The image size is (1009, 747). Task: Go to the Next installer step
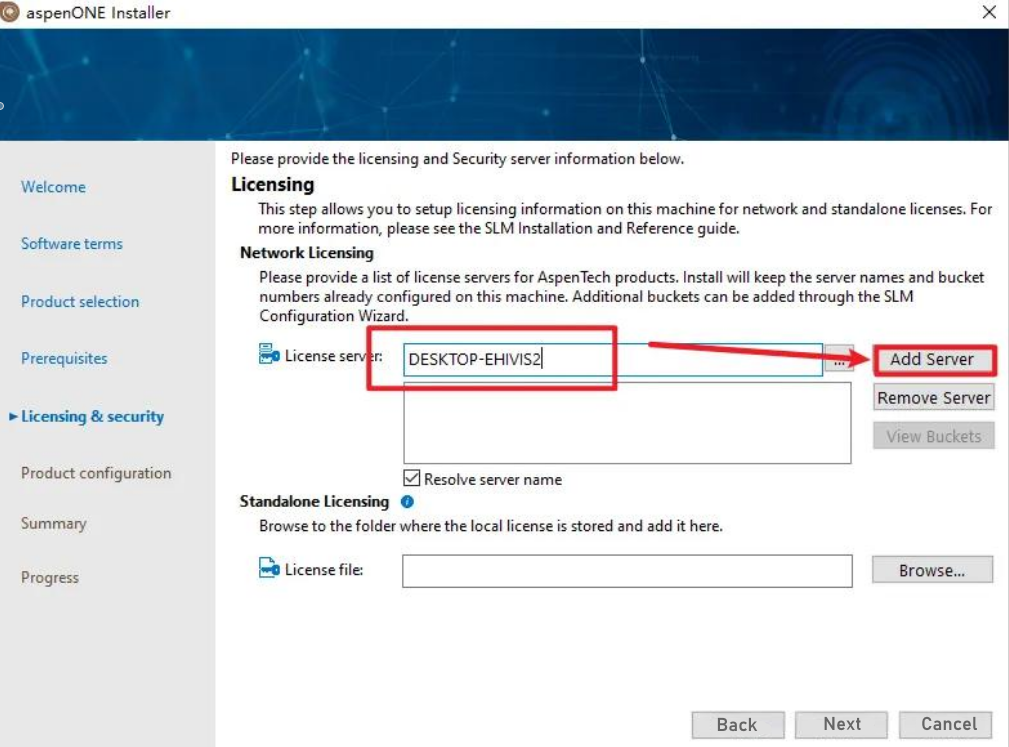coord(841,724)
